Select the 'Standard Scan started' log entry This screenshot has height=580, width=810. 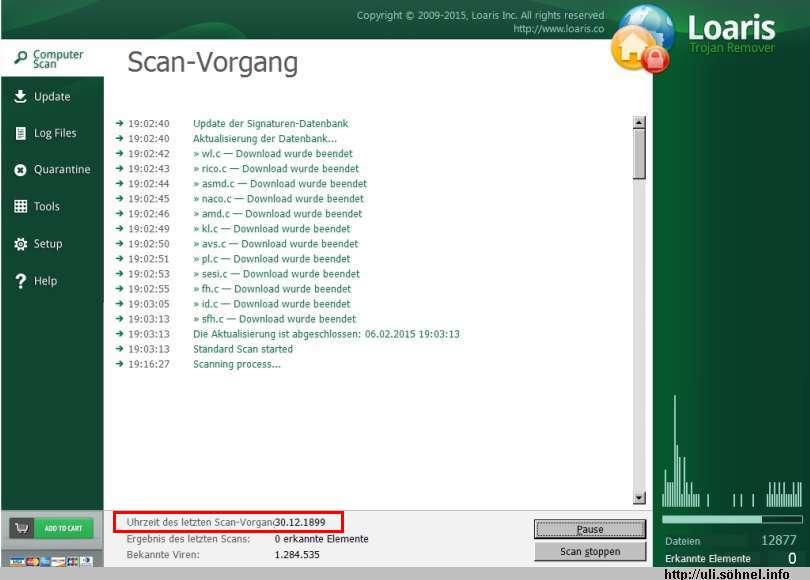tap(243, 349)
